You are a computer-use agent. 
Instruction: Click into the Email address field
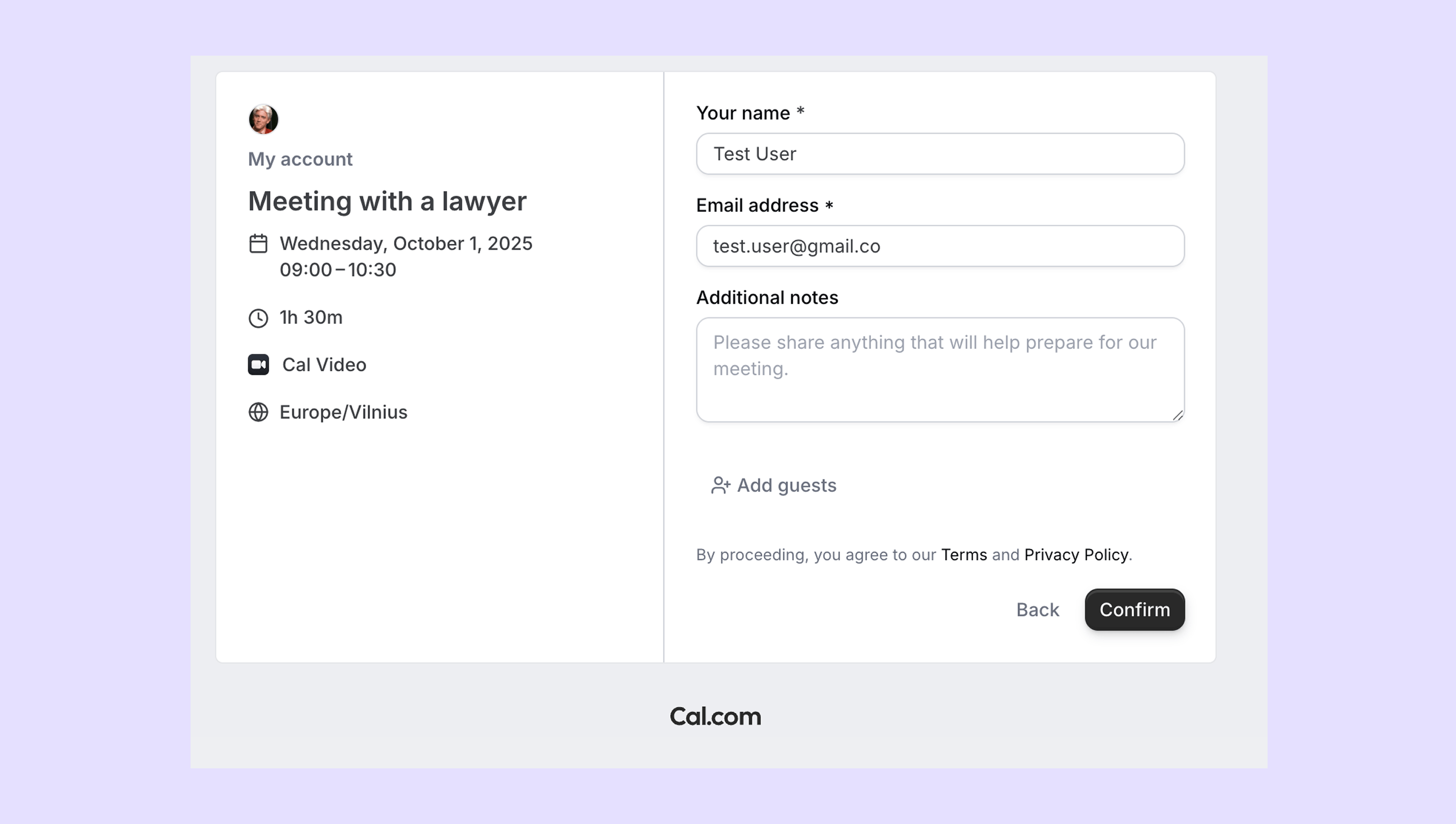[x=940, y=246]
